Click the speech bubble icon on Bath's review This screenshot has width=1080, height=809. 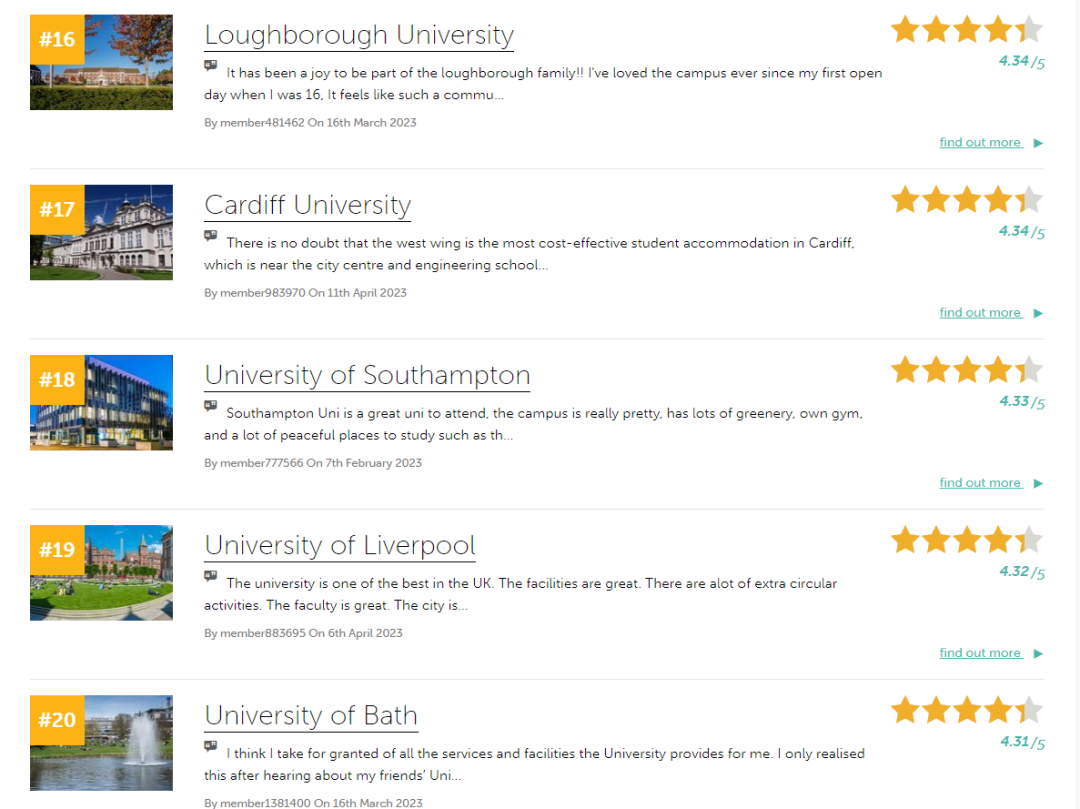(x=211, y=747)
